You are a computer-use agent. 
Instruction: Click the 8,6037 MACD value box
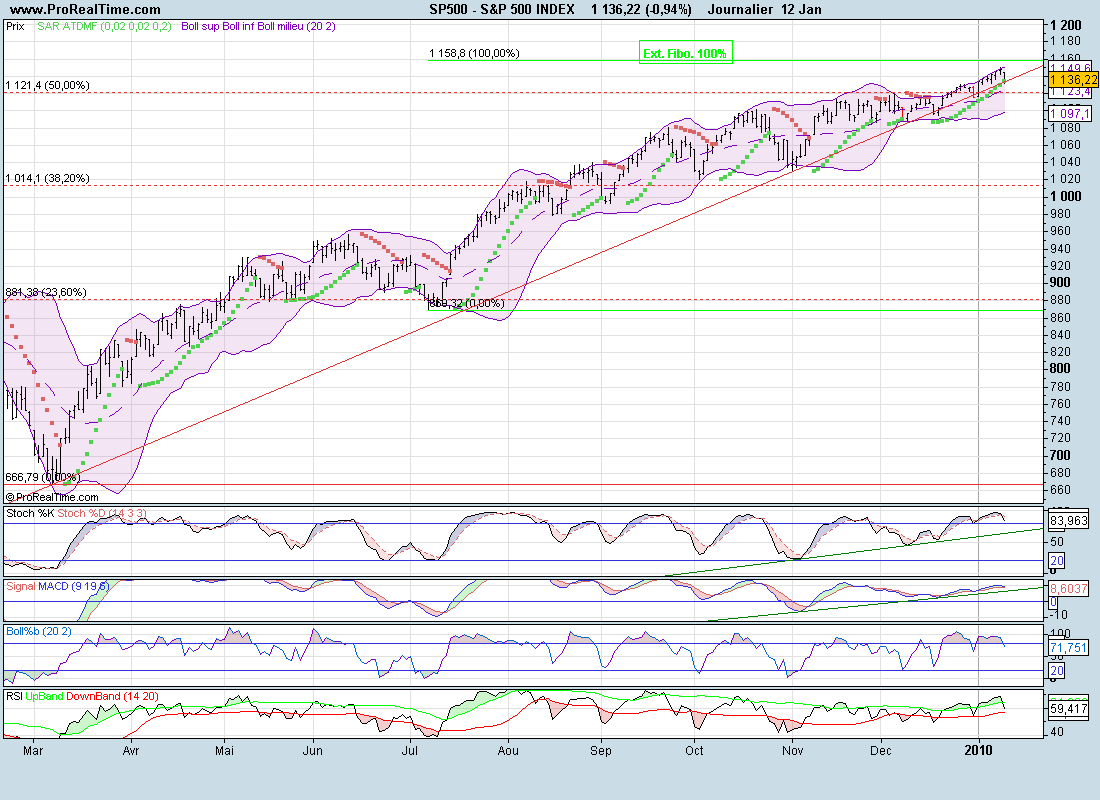1068,589
